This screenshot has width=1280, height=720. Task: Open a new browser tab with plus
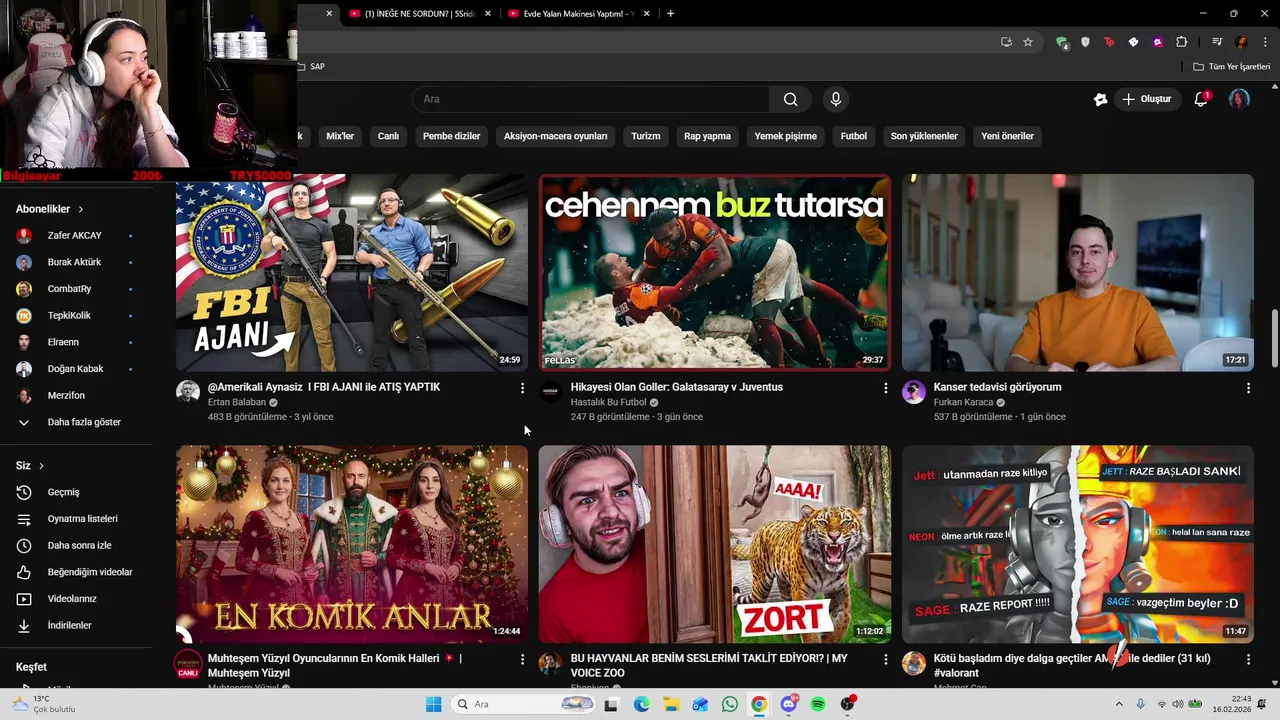pos(670,14)
